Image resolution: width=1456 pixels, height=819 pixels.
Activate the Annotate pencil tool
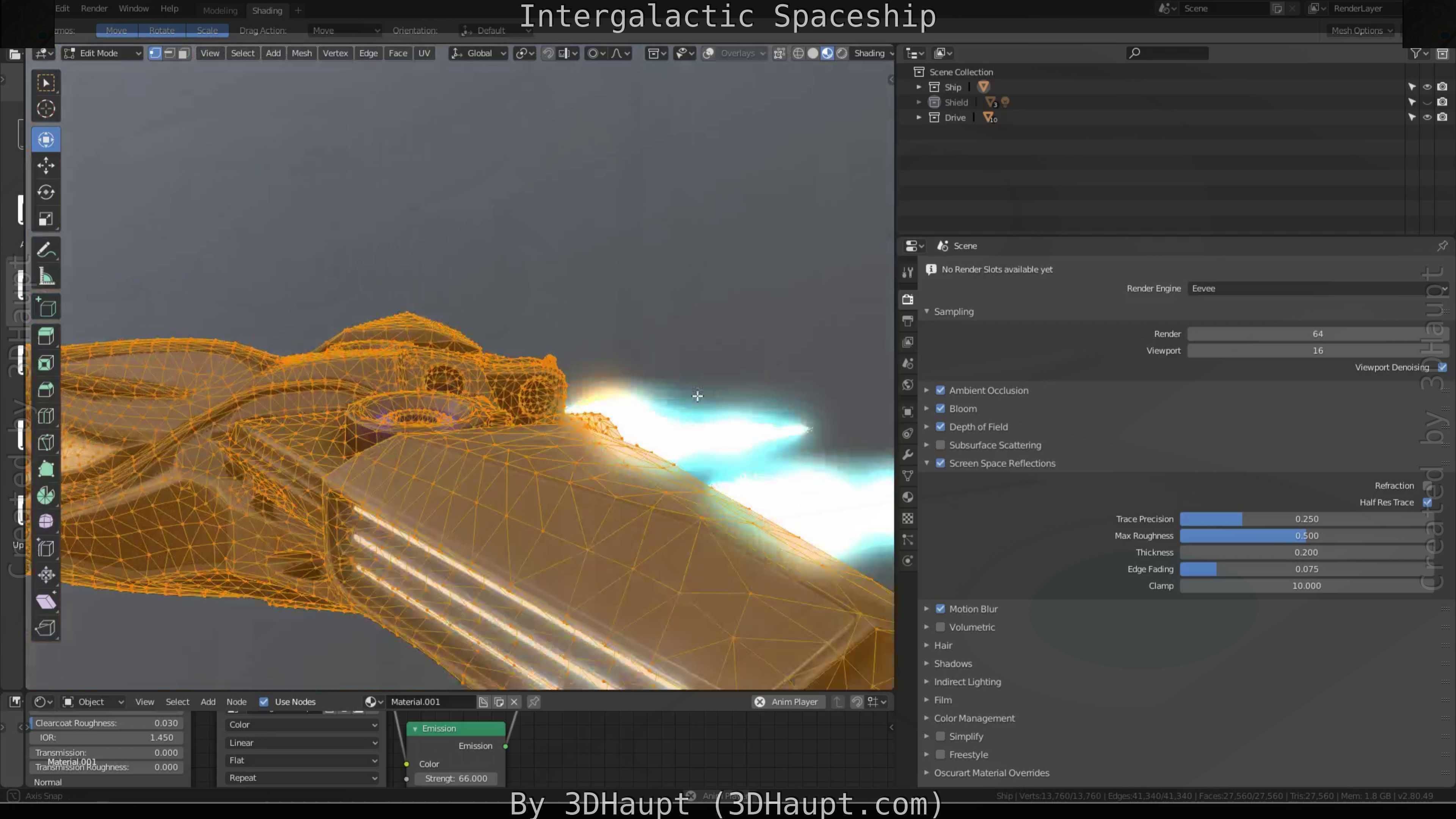tap(46, 250)
